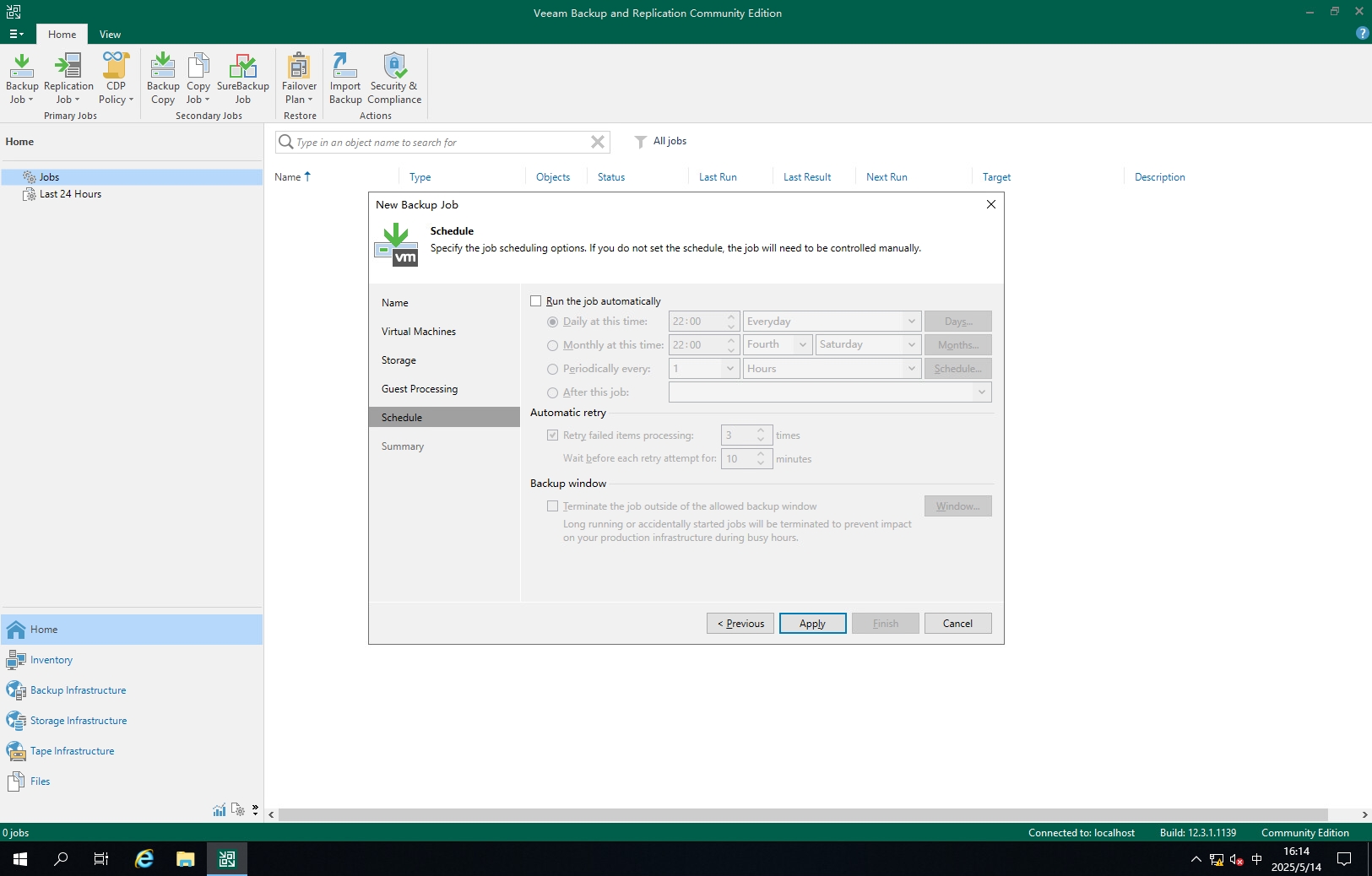Click the Replication Job icon
Viewport: 1372px width, 876px height.
point(68,78)
